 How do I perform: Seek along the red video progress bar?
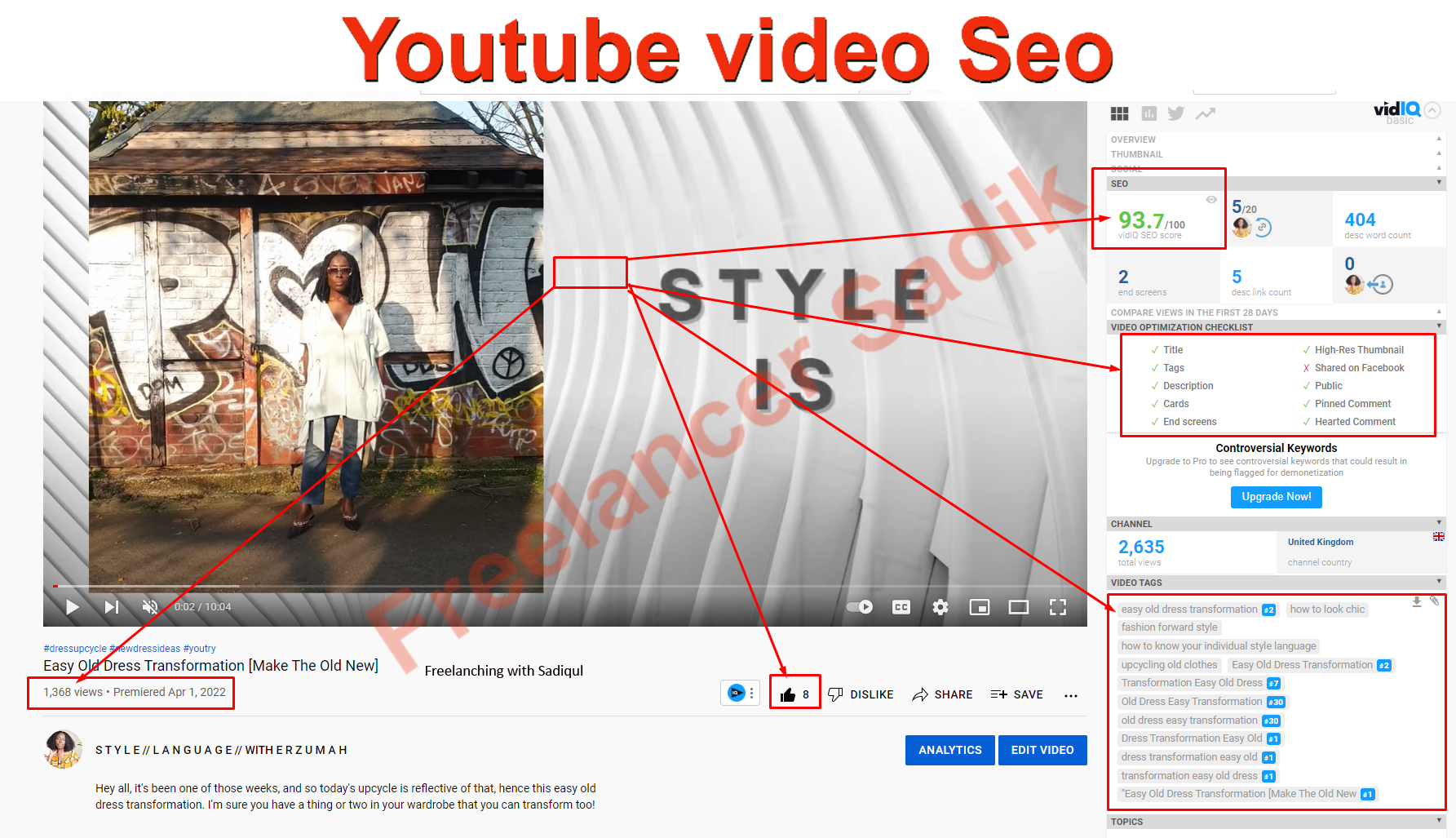565,586
